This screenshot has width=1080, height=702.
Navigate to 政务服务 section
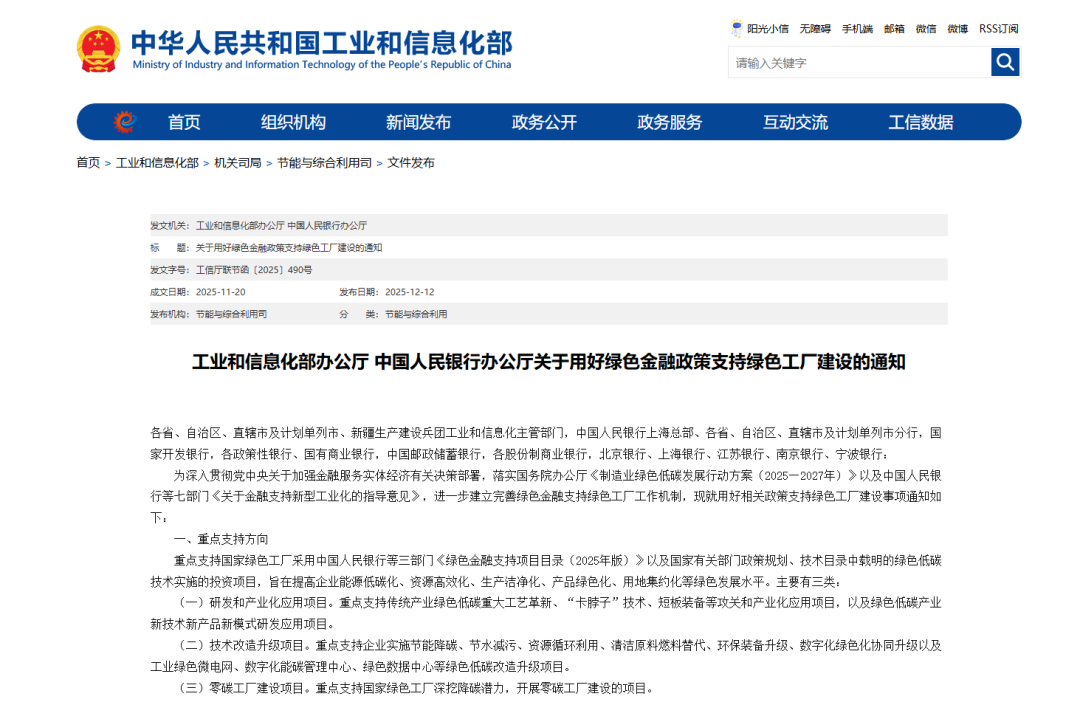click(x=670, y=122)
